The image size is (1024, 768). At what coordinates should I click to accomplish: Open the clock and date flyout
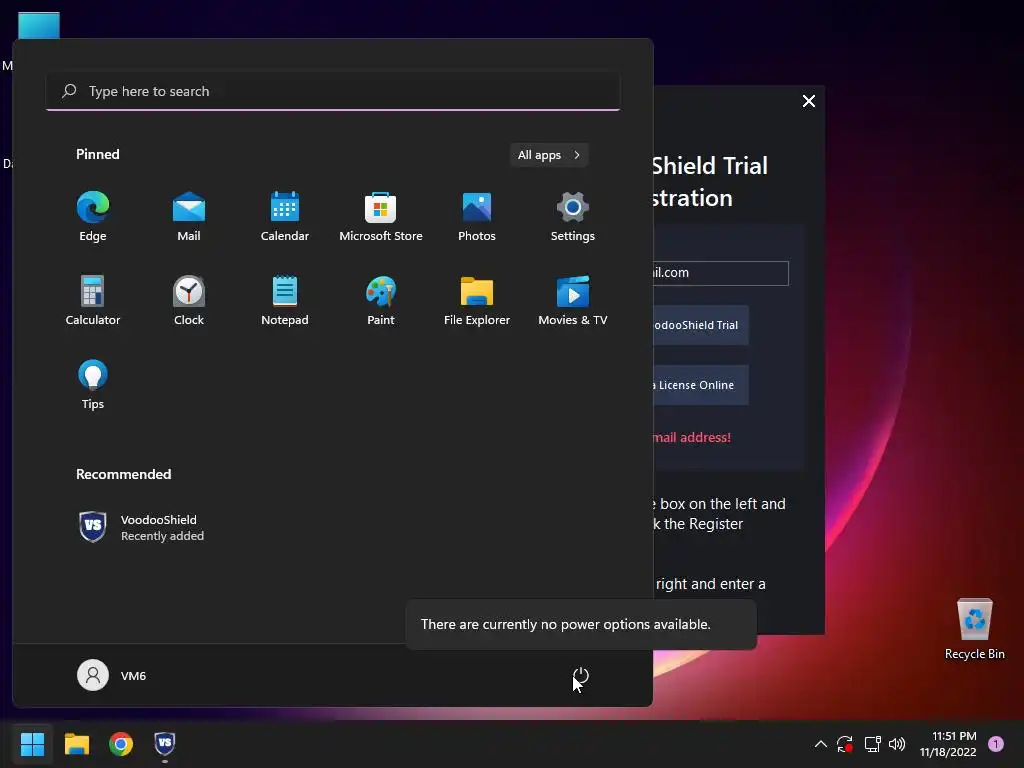tap(948, 744)
